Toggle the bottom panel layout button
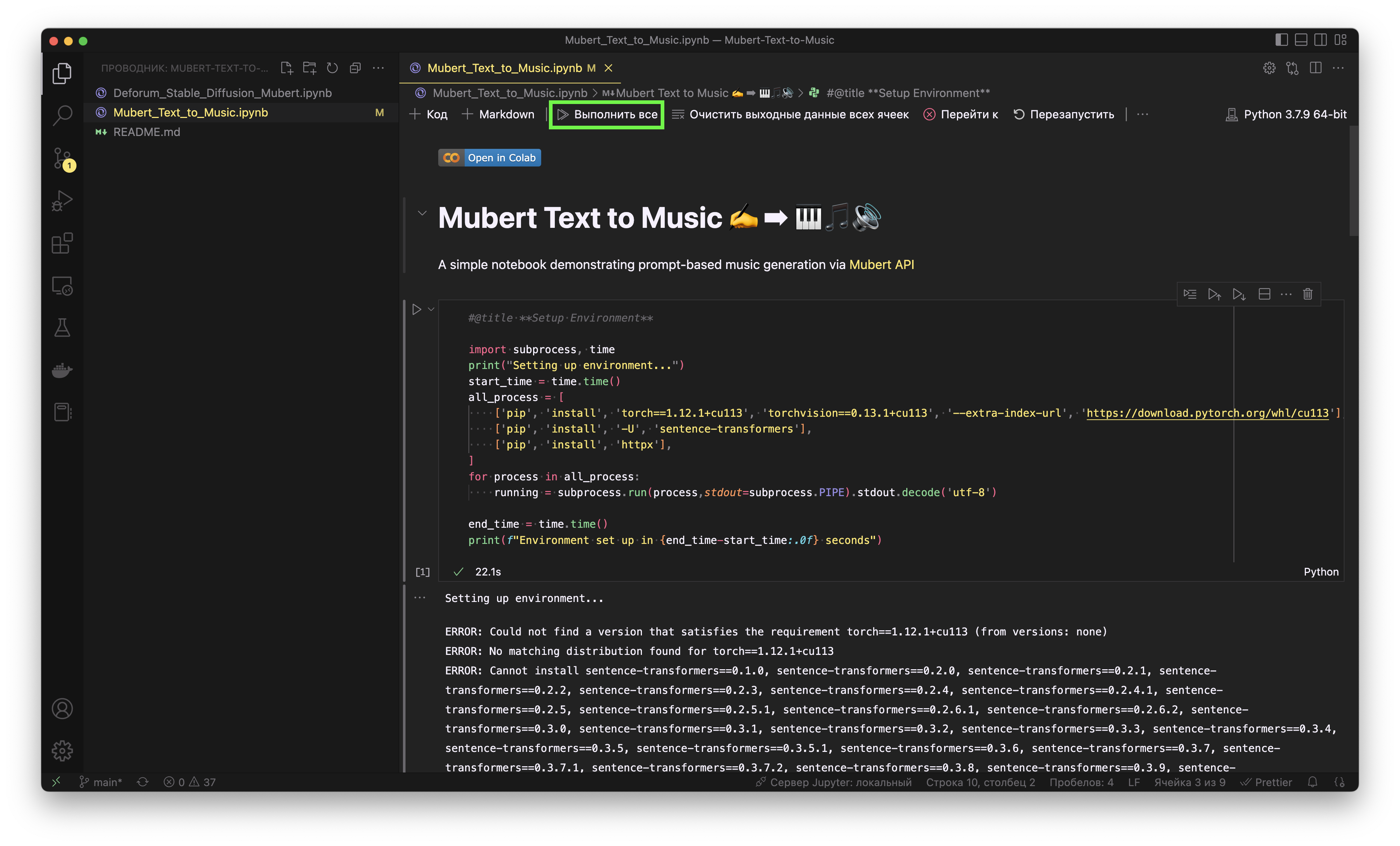 1301,40
